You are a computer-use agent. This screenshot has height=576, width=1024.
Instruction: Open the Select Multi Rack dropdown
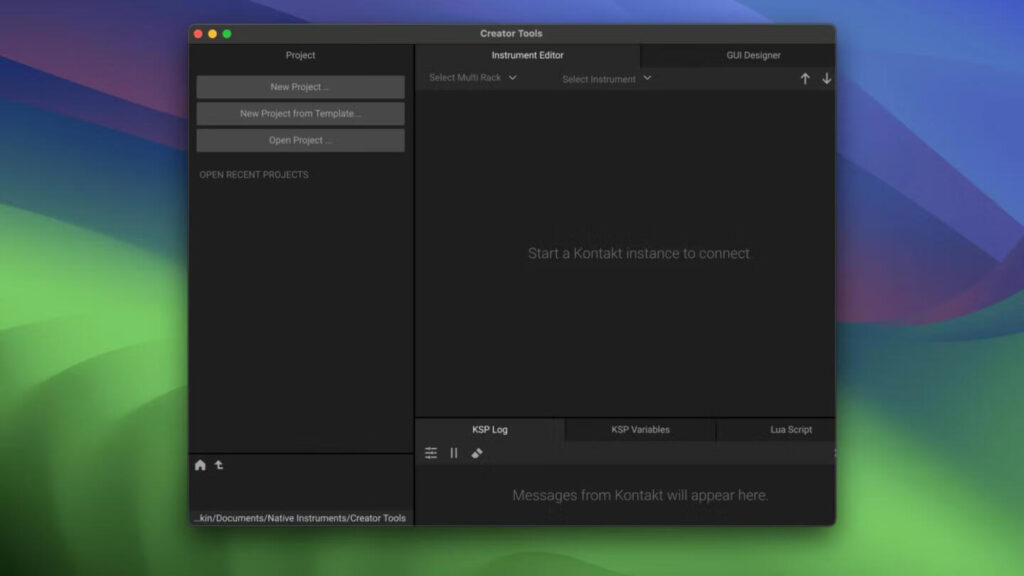[x=470, y=77]
